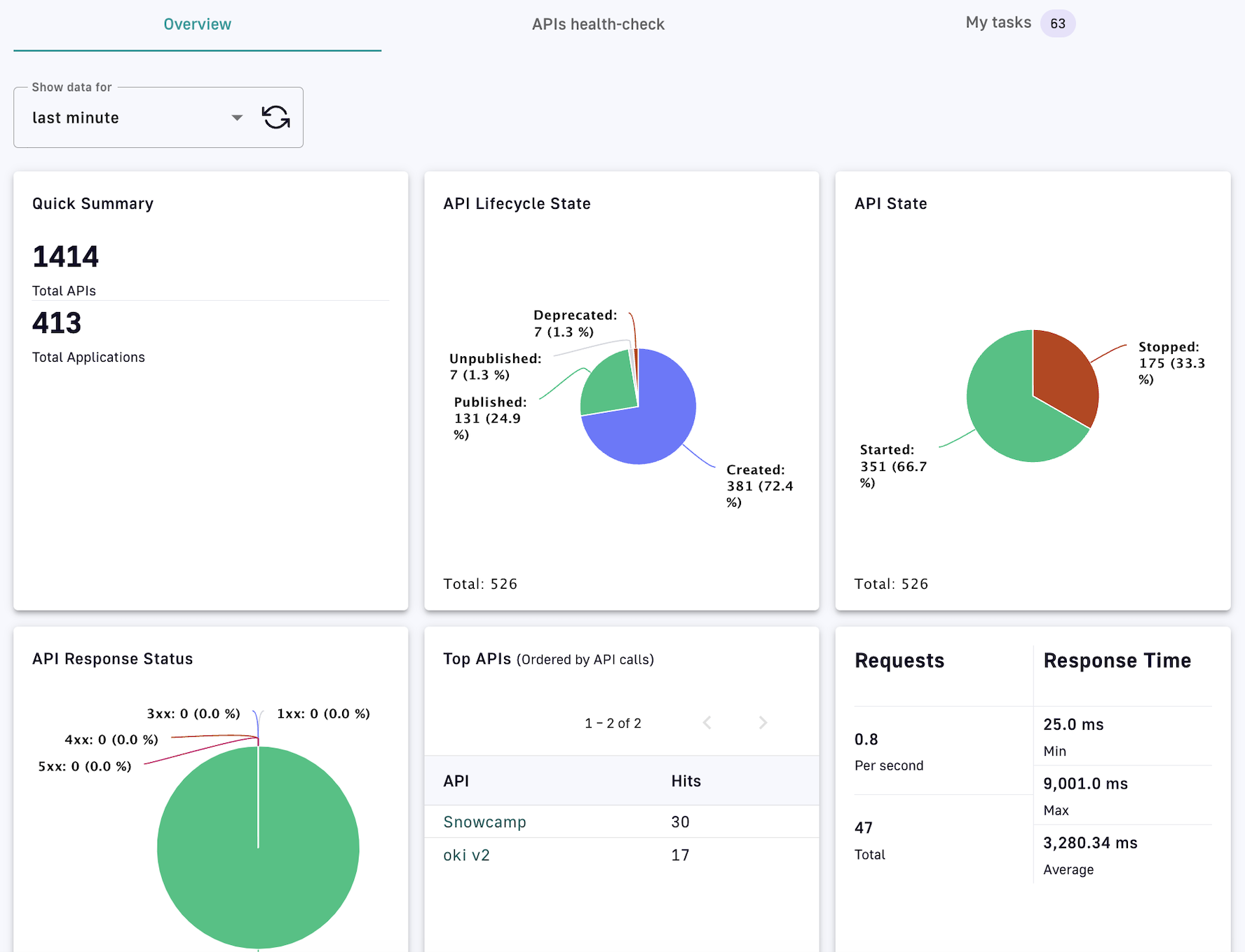Viewport: 1245px width, 952px height.
Task: Open the Snowcamp API link
Action: (484, 822)
